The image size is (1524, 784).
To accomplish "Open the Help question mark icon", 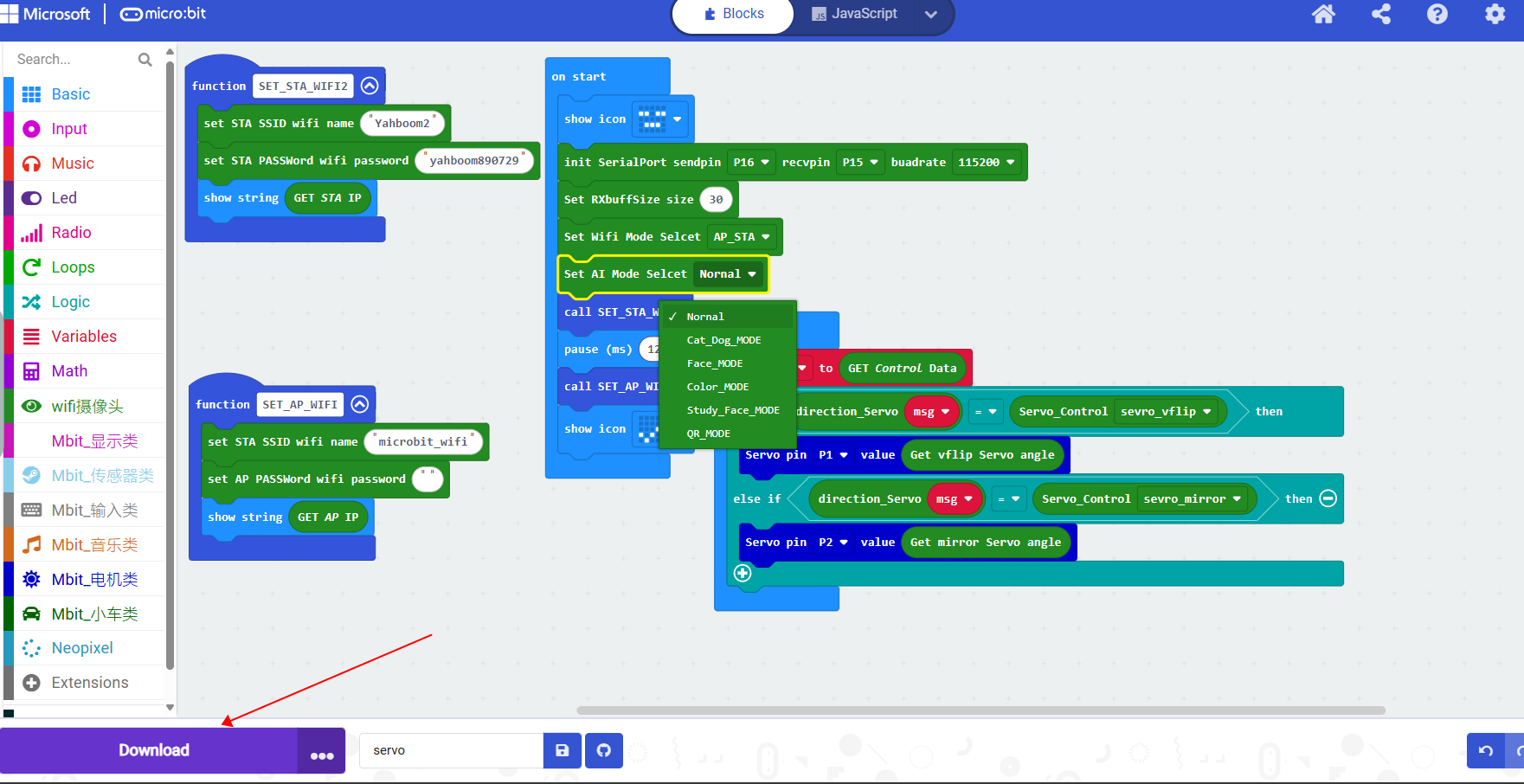I will tap(1437, 14).
